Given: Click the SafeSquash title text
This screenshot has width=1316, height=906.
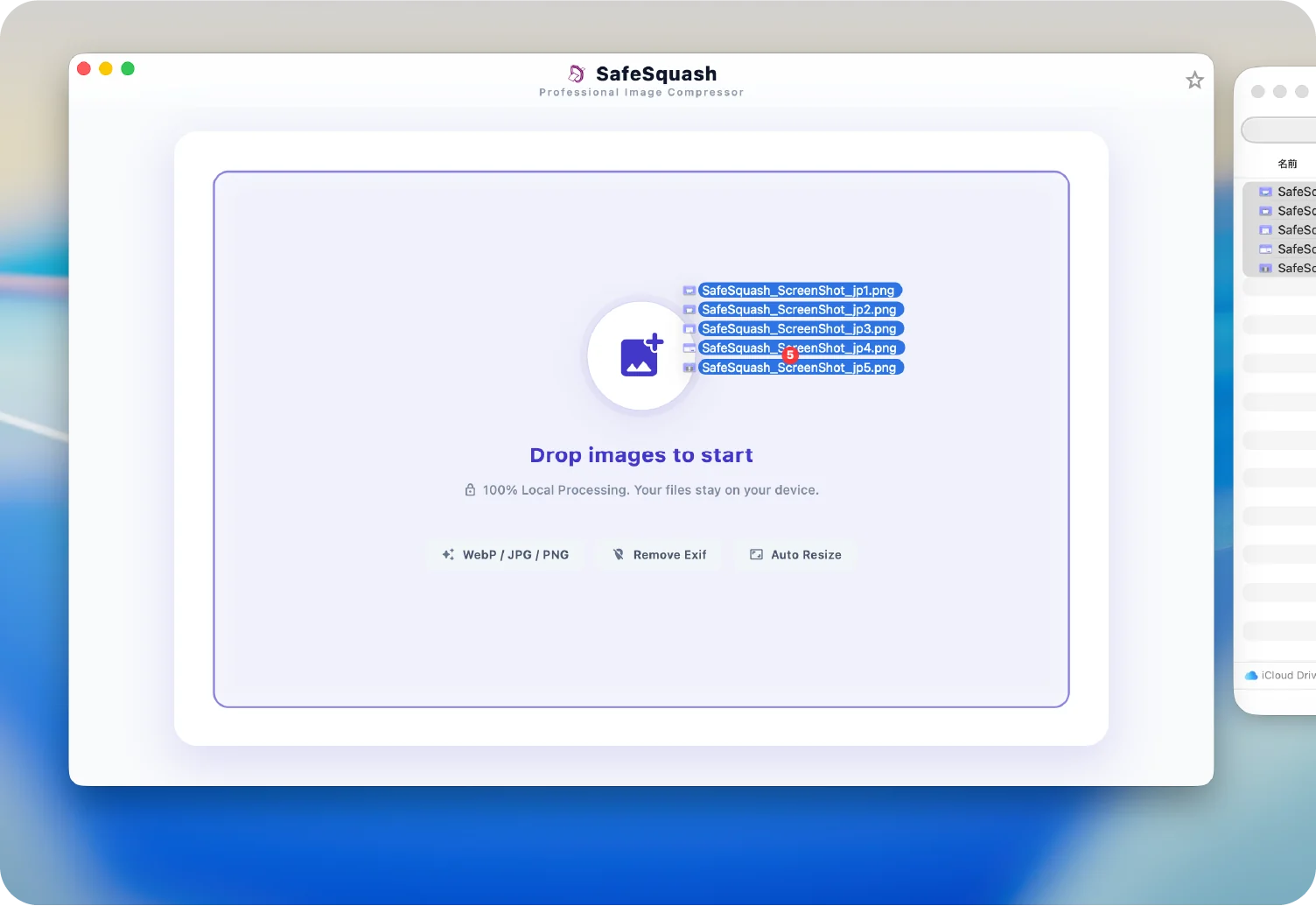Looking at the screenshot, I should 656,74.
